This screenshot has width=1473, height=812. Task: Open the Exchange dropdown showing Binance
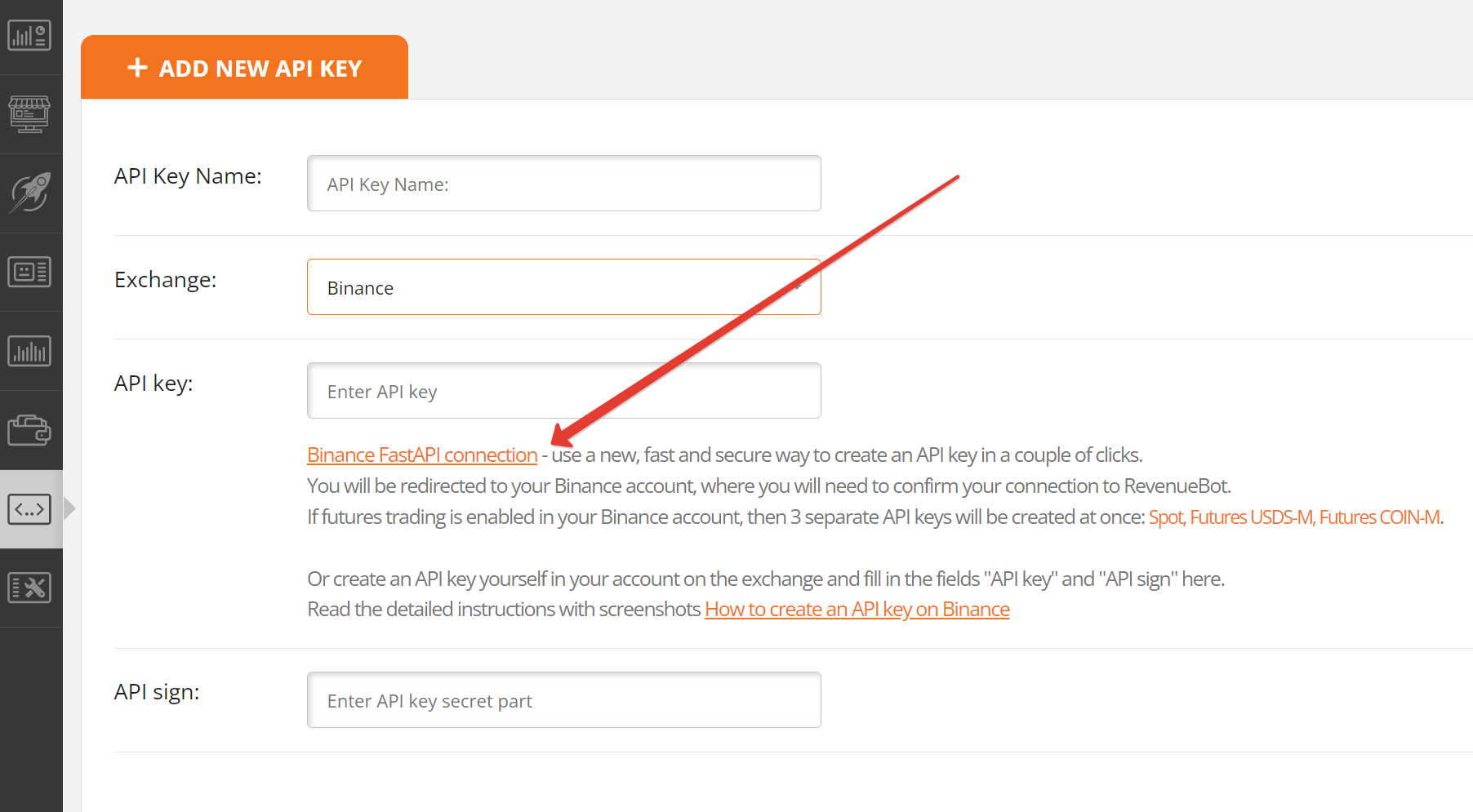pos(563,287)
